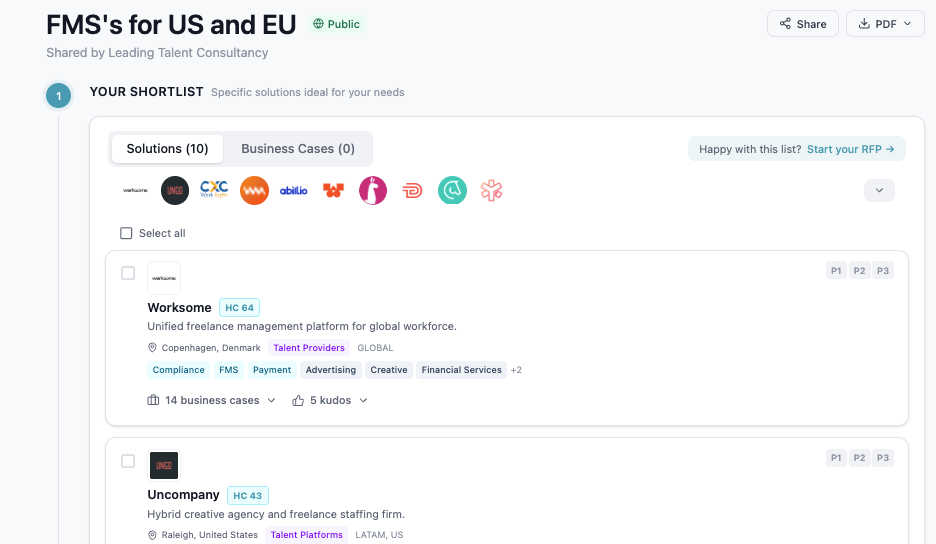Click the thumbs-up kudos icon
The image size is (936, 544).
298,401
